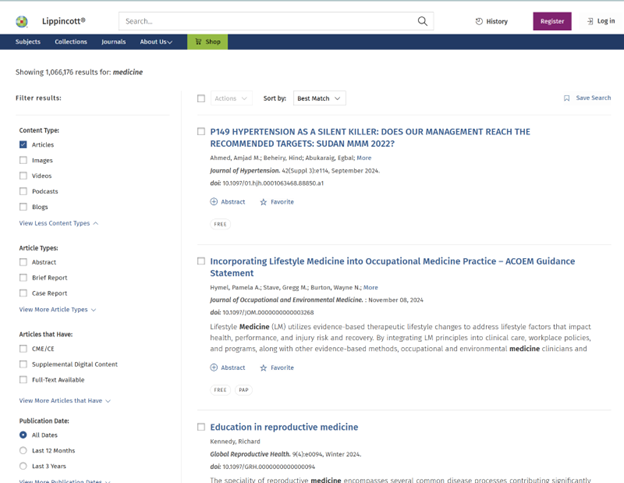Click Save Search bookmark icon
Screen dimensions: 624x483
[567, 98]
